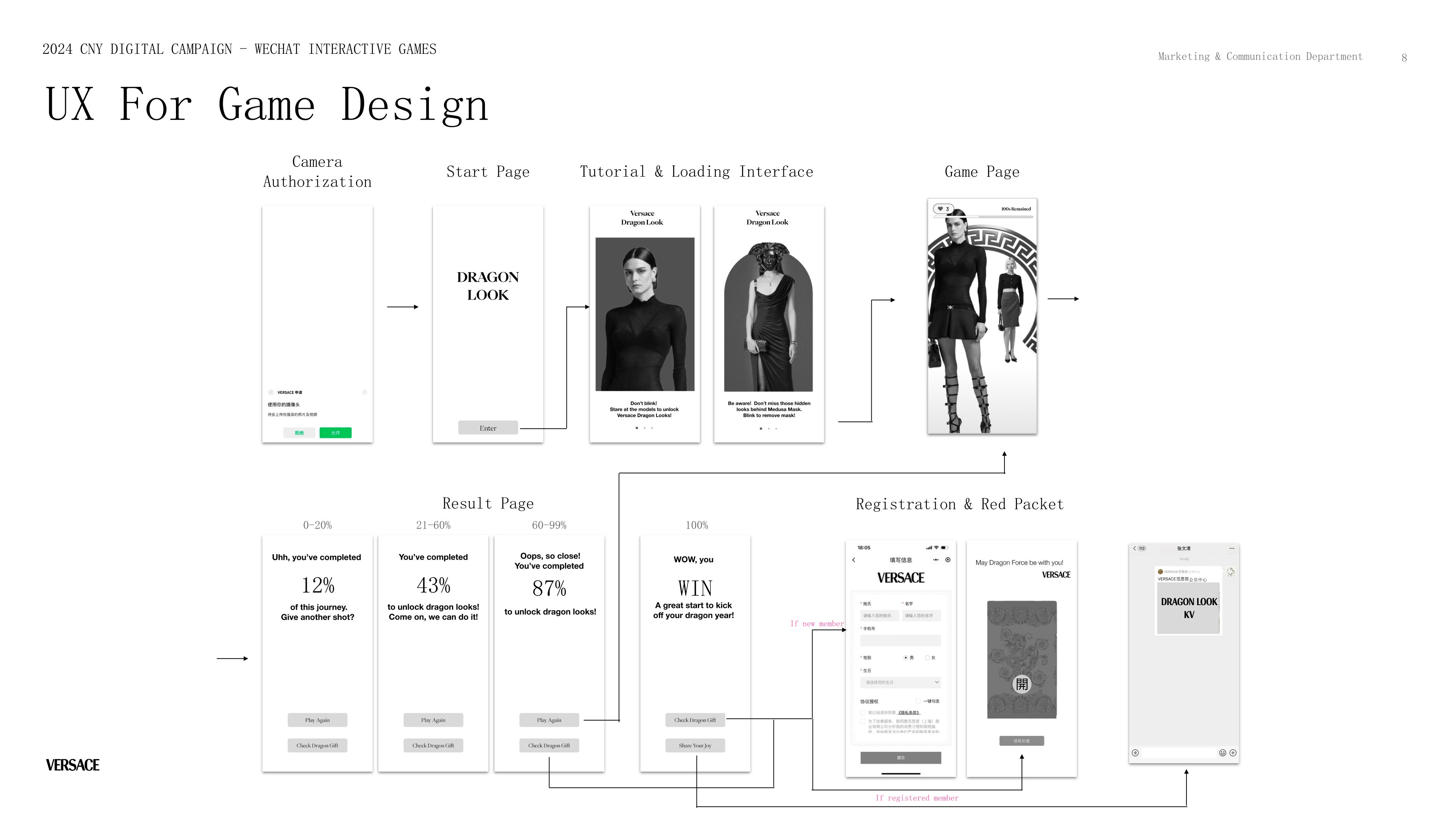Image resolution: width=1456 pixels, height=819 pixels.
Task: Select the male 男 radio button
Action: pyautogui.click(x=905, y=658)
